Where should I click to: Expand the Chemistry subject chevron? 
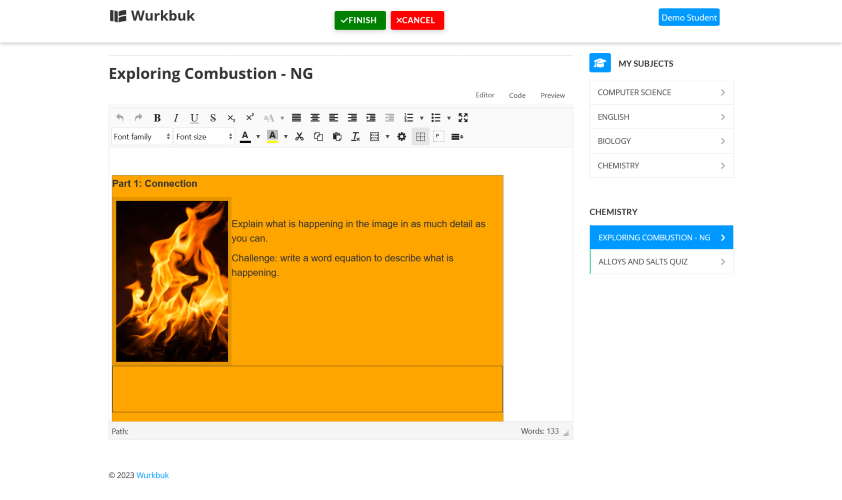(723, 165)
